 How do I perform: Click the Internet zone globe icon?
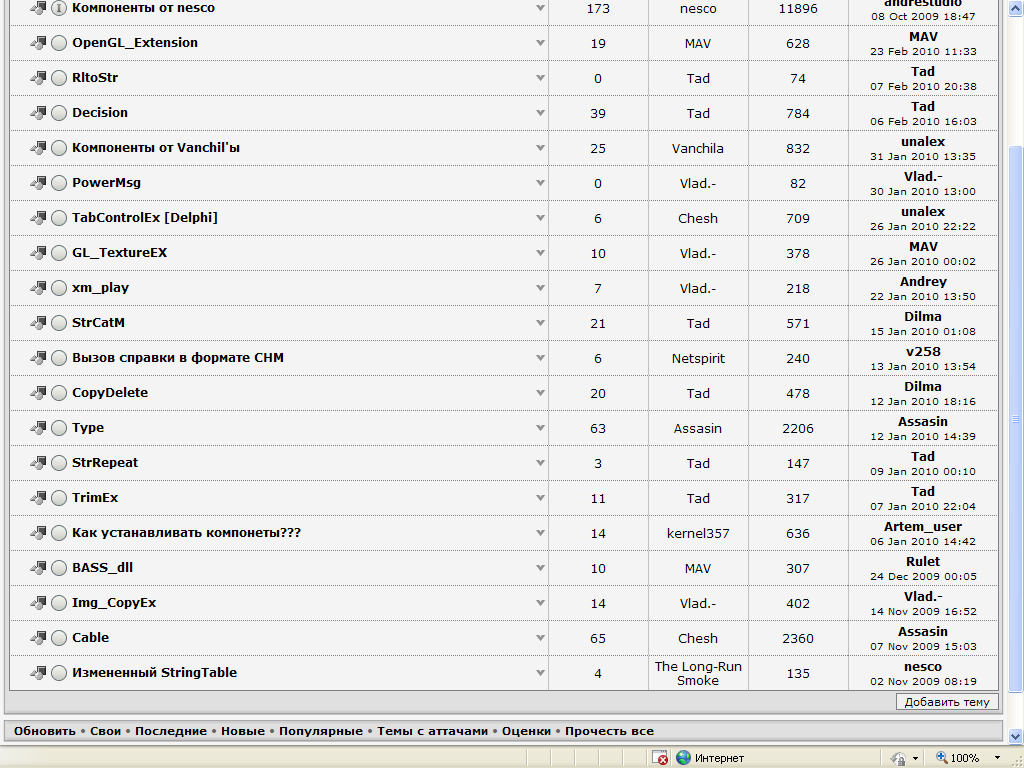[x=684, y=758]
